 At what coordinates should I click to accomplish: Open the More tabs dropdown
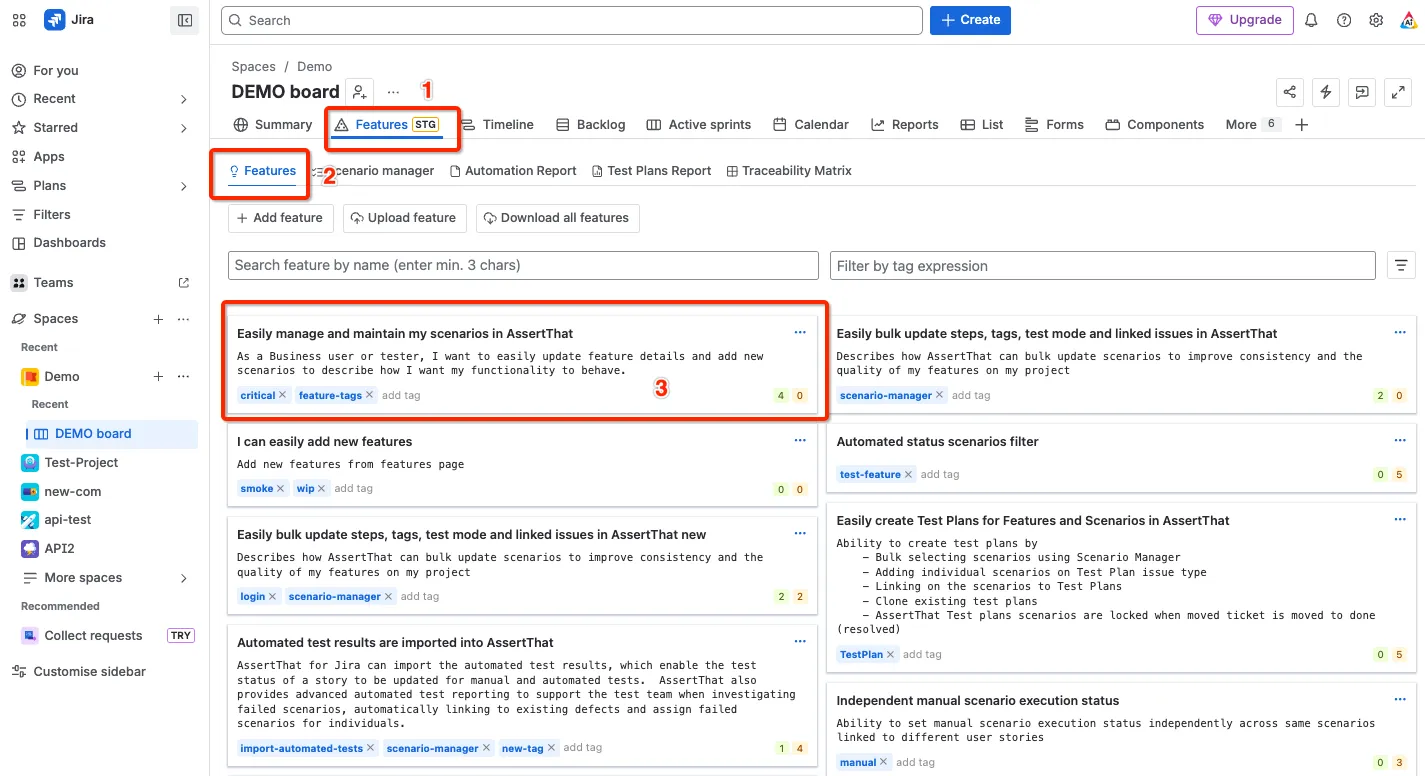point(1252,125)
